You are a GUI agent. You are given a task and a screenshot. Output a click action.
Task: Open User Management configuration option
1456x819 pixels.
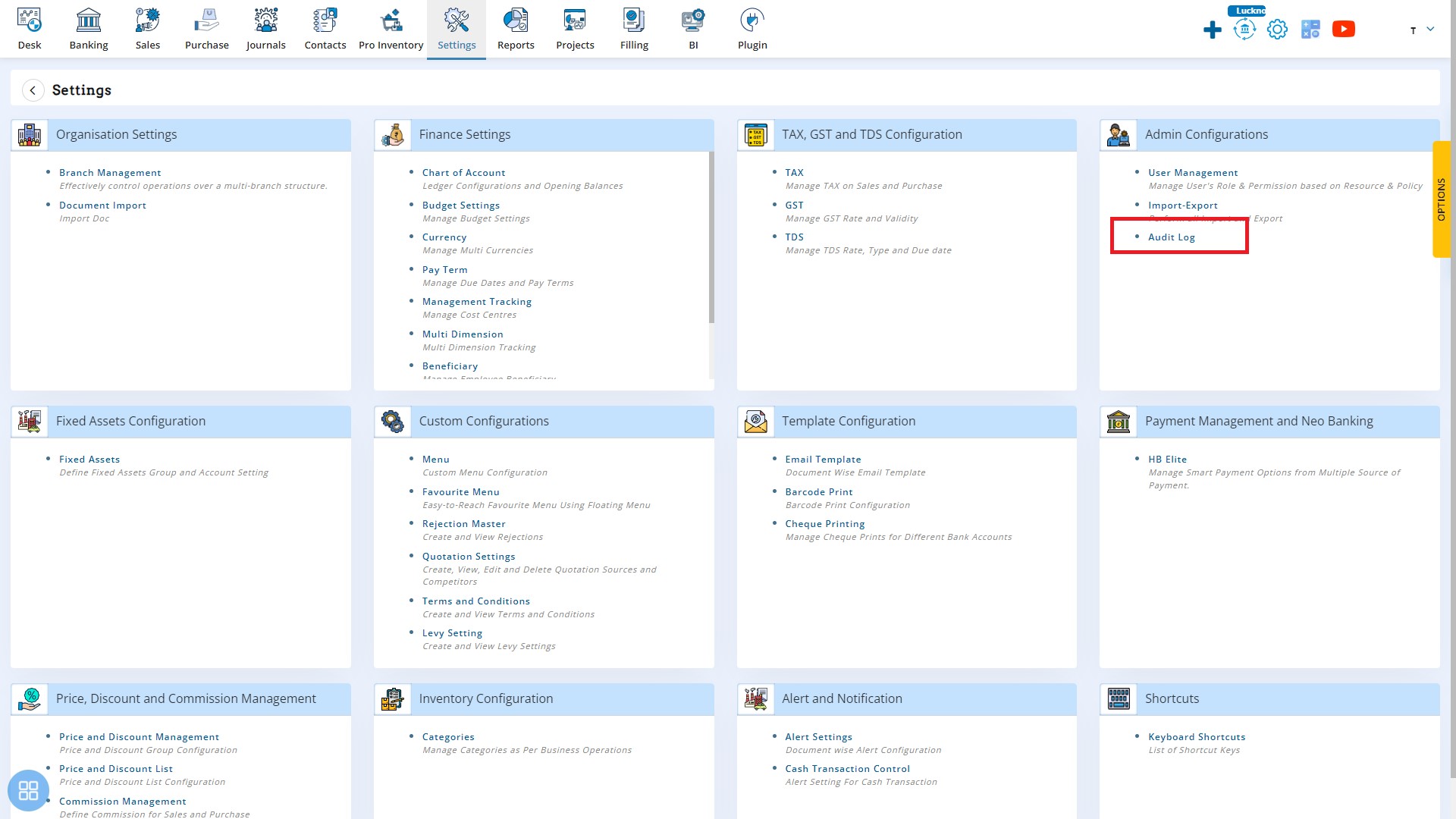[1192, 172]
